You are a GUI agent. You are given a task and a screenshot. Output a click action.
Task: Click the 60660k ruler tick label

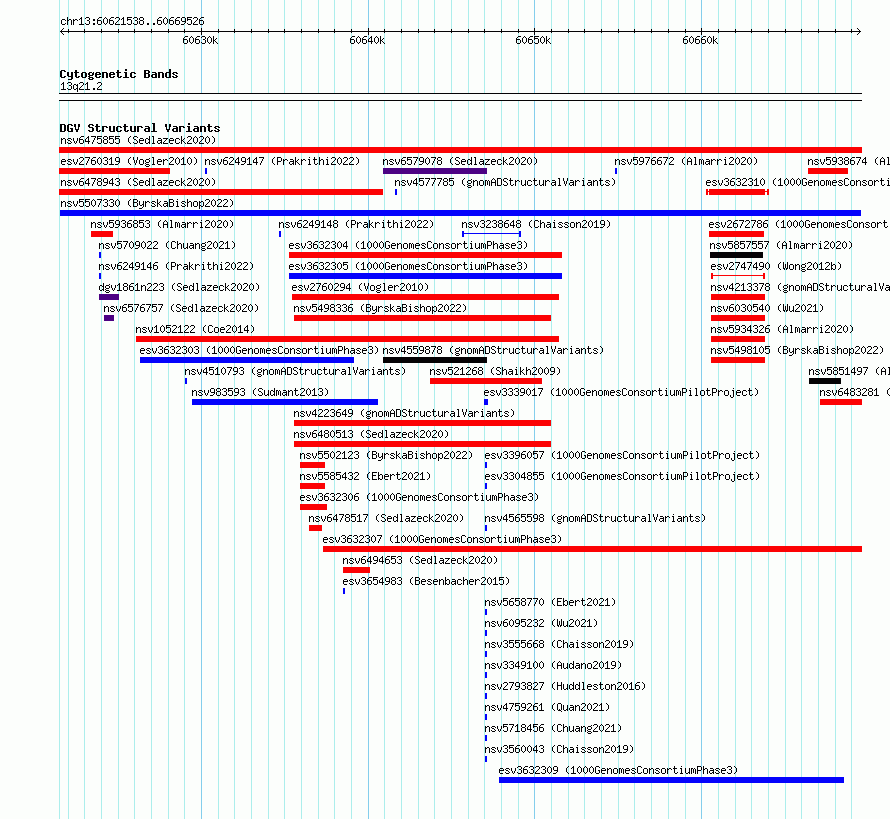(700, 40)
